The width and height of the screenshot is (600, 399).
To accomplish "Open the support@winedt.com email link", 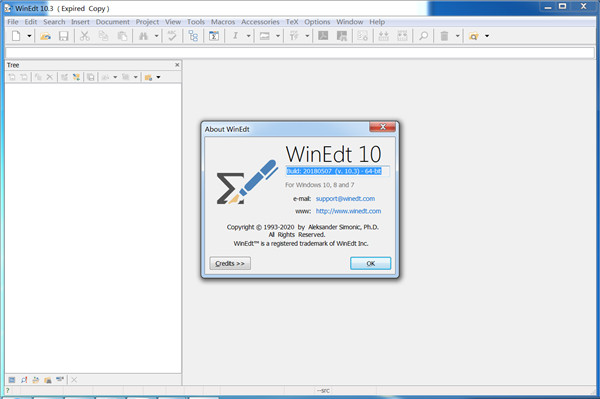I will (345, 199).
